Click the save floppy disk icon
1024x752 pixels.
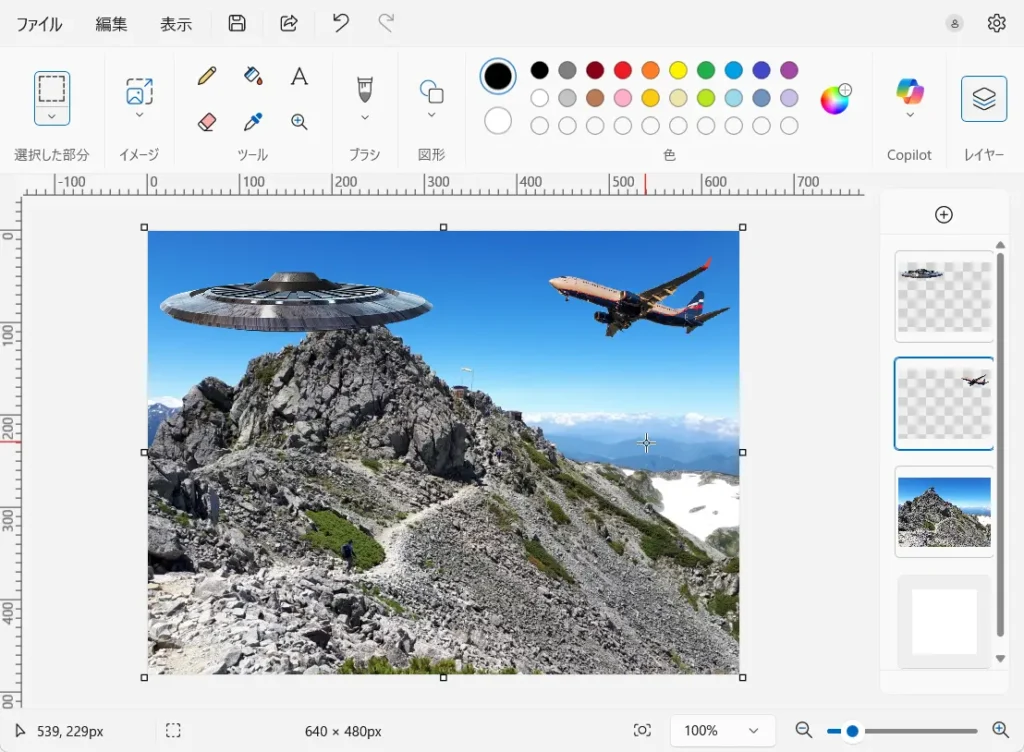tap(237, 24)
